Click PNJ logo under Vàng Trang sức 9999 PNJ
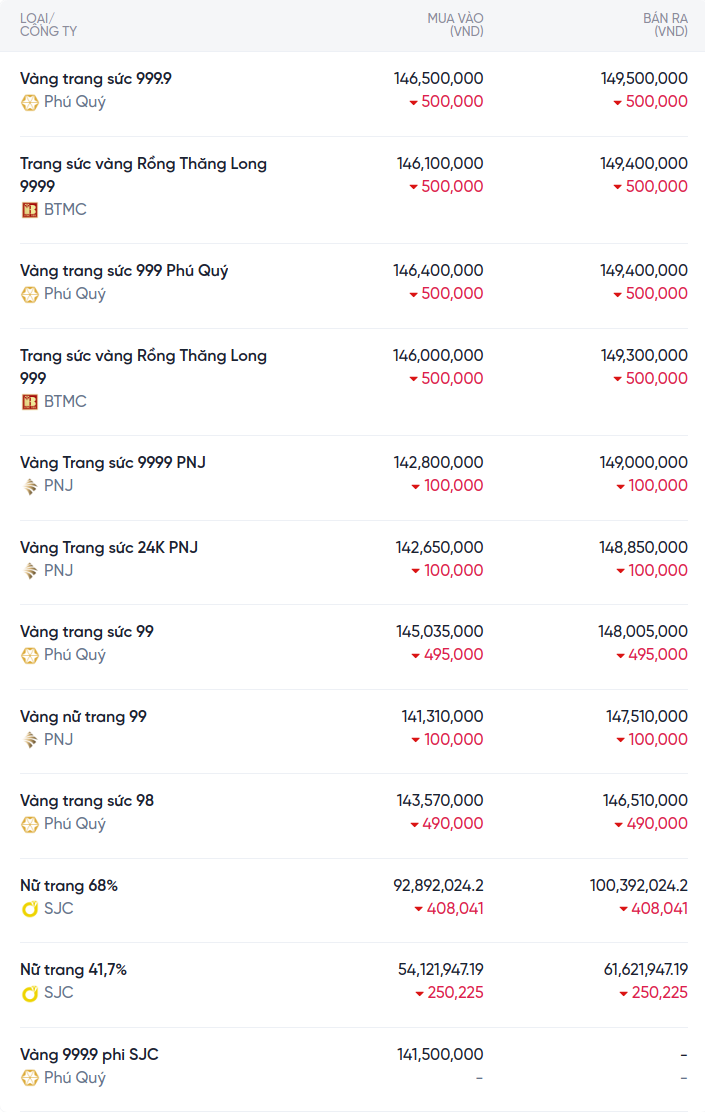The image size is (705, 1112). [x=30, y=486]
